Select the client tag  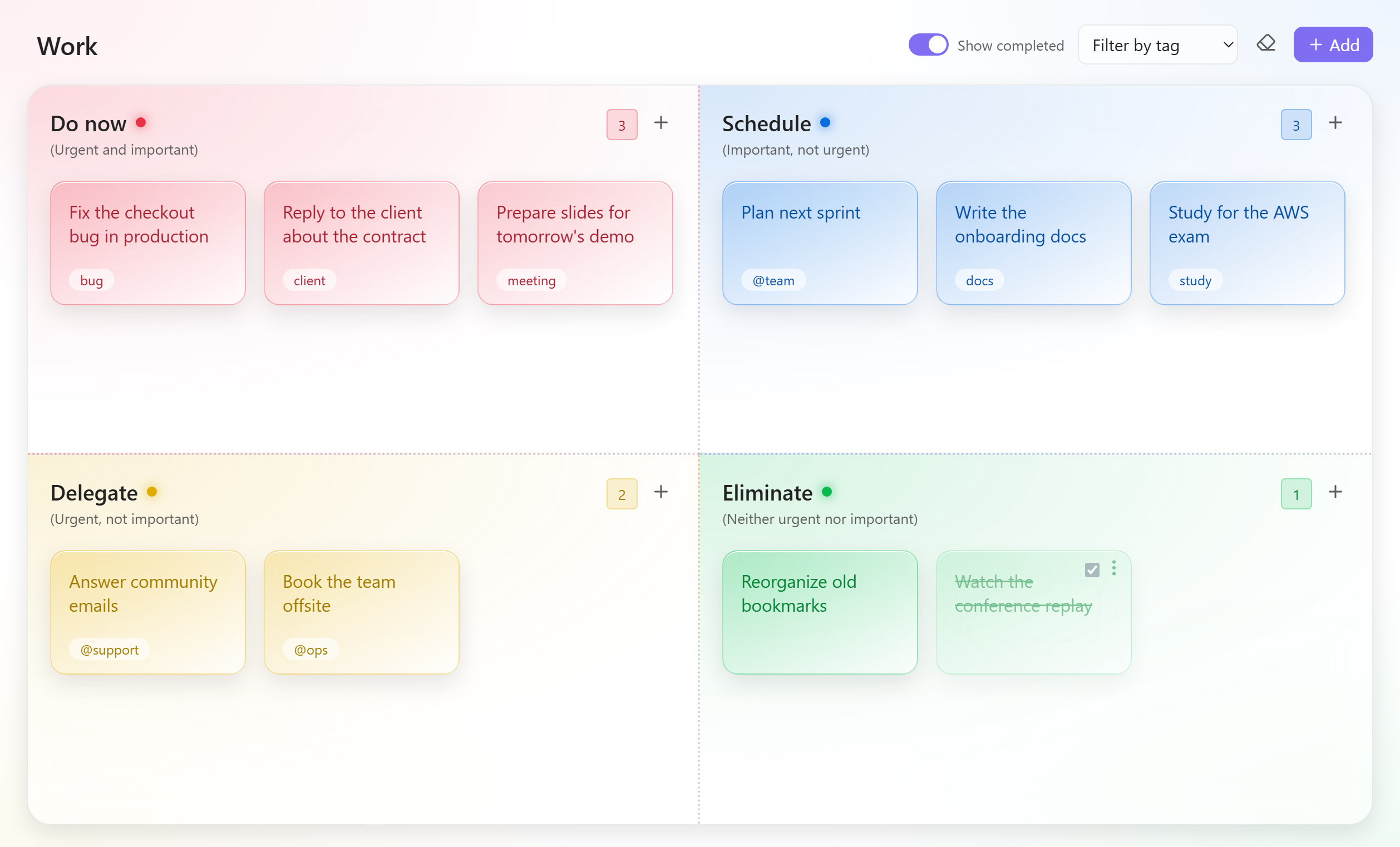pos(309,280)
